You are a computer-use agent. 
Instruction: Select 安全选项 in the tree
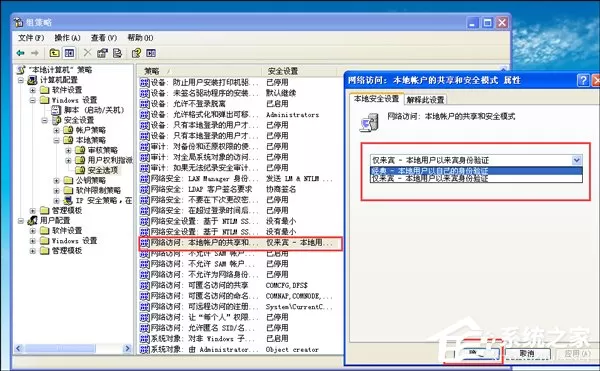103,170
